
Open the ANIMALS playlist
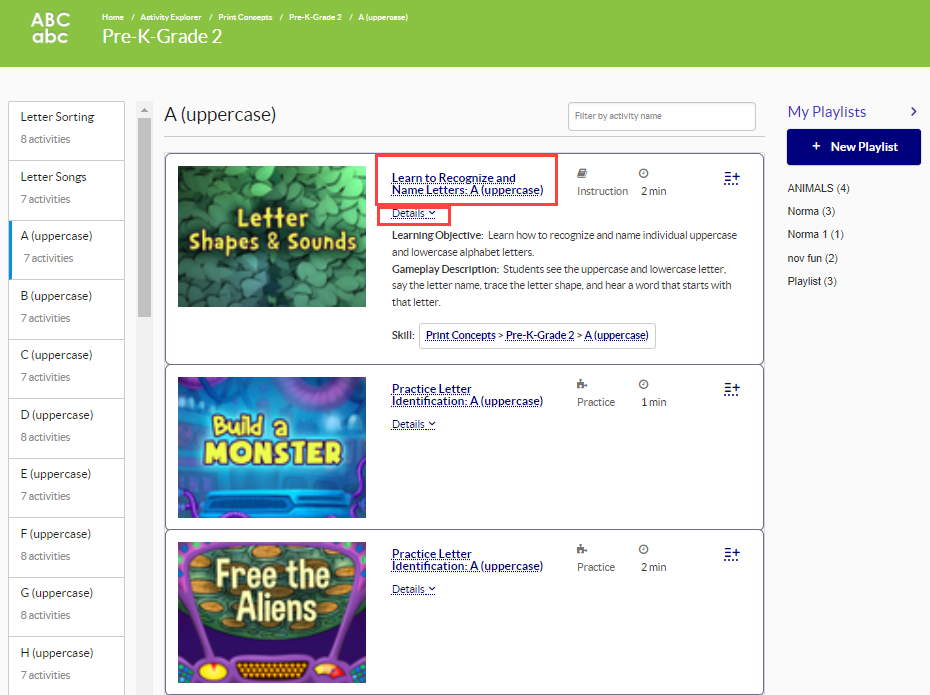pyautogui.click(x=818, y=188)
